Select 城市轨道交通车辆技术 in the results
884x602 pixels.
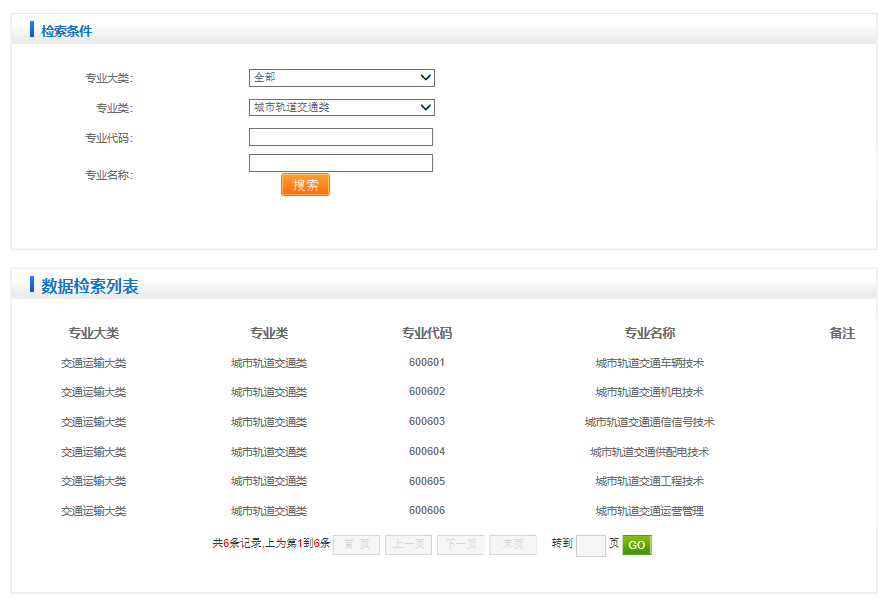click(x=649, y=363)
